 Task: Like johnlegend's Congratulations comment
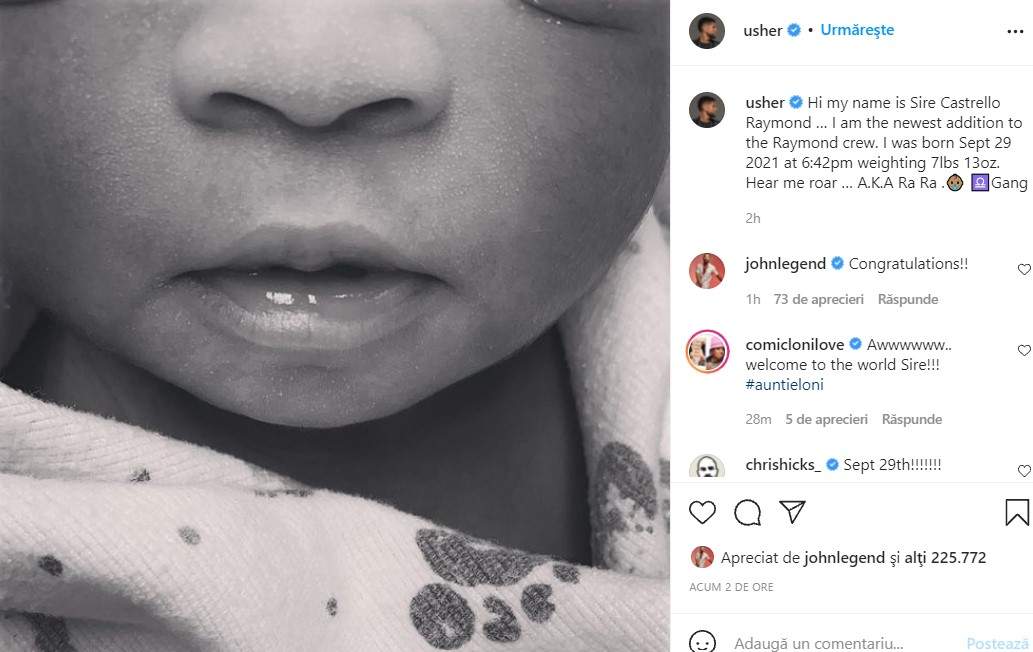click(x=1024, y=269)
